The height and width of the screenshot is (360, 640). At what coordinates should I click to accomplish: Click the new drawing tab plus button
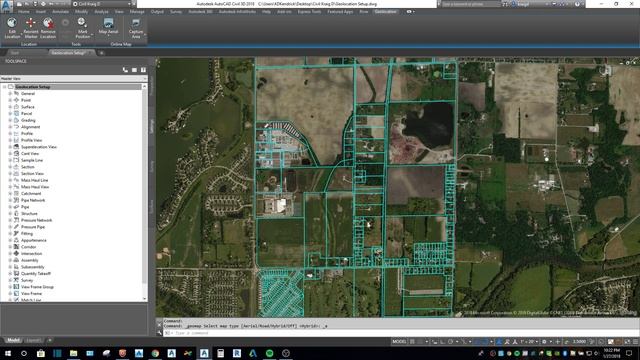pyautogui.click(x=101, y=53)
